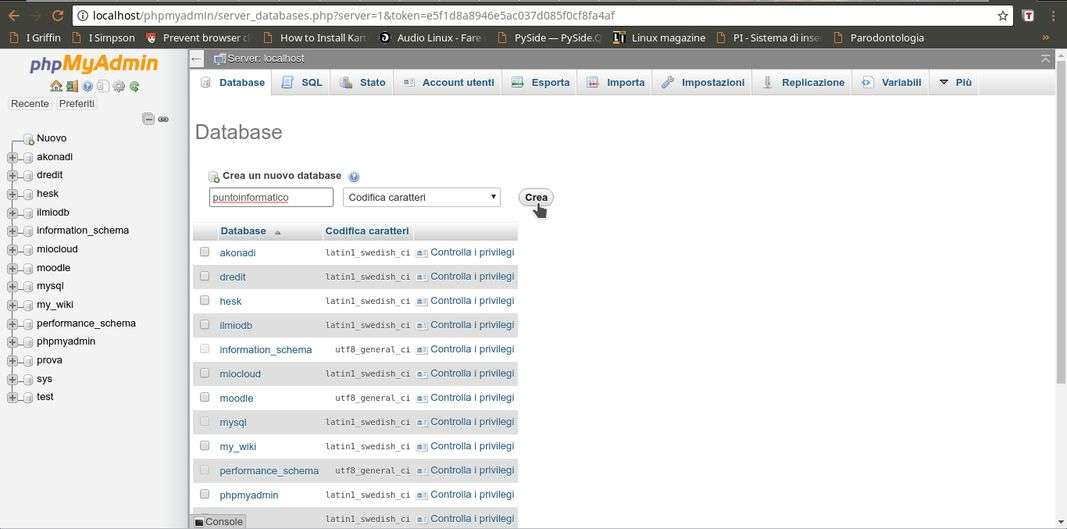Screen dimensions: 1067x529
Task: Expand the information_schema tree node
Action: tap(12, 231)
